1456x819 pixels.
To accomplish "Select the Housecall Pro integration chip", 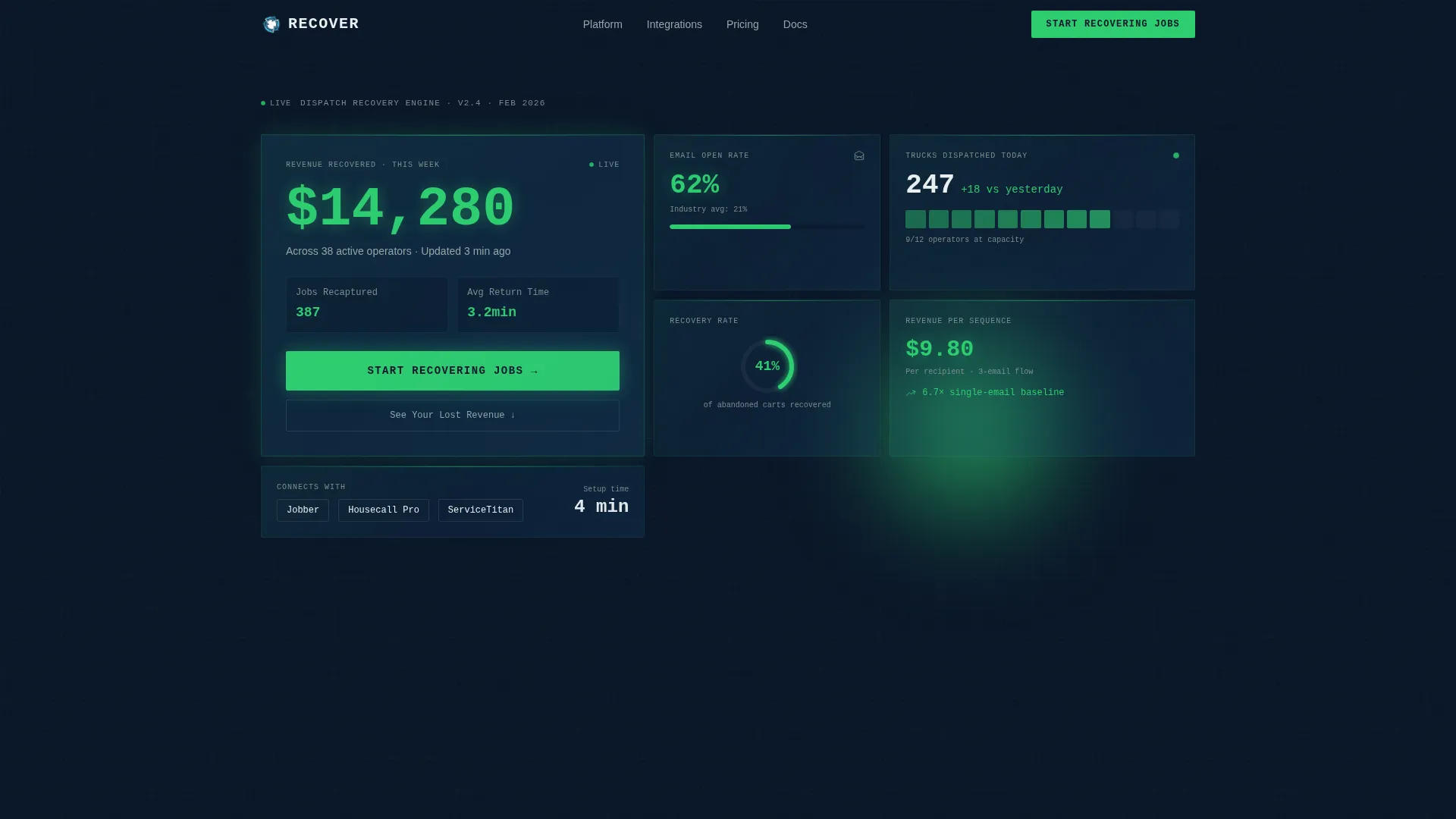I will coord(384,510).
